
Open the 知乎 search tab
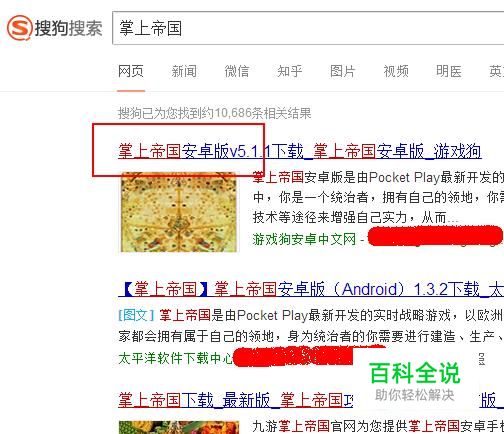290,71
